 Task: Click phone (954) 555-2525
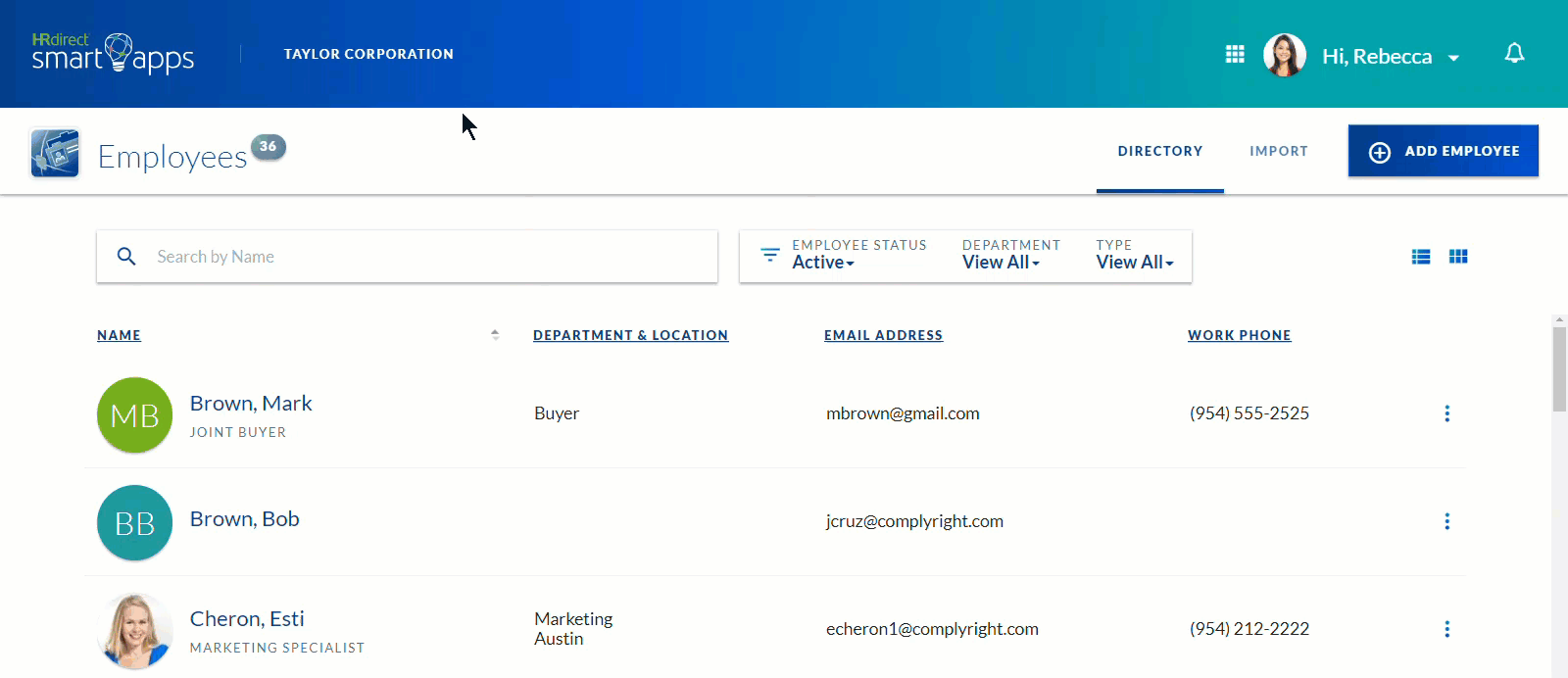[x=1249, y=413]
